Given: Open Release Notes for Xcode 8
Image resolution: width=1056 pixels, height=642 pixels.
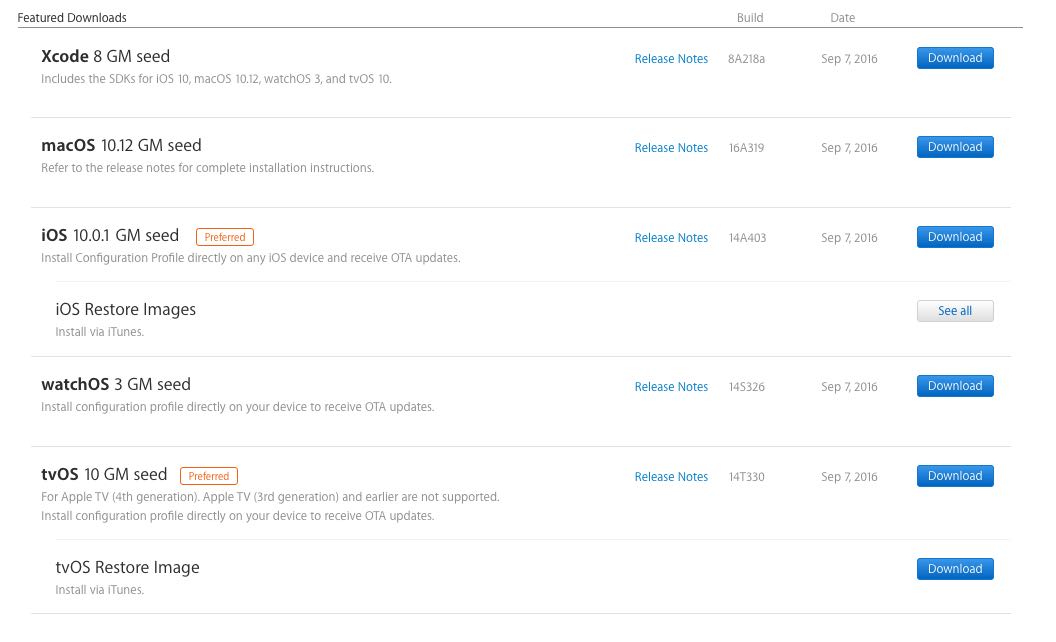Looking at the screenshot, I should click(x=671, y=59).
